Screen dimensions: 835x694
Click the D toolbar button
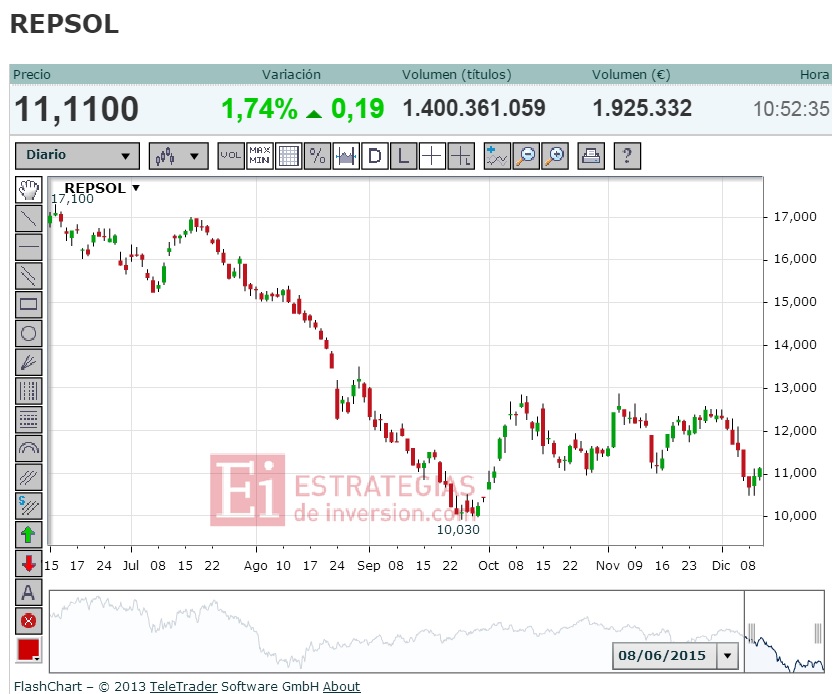pos(374,156)
